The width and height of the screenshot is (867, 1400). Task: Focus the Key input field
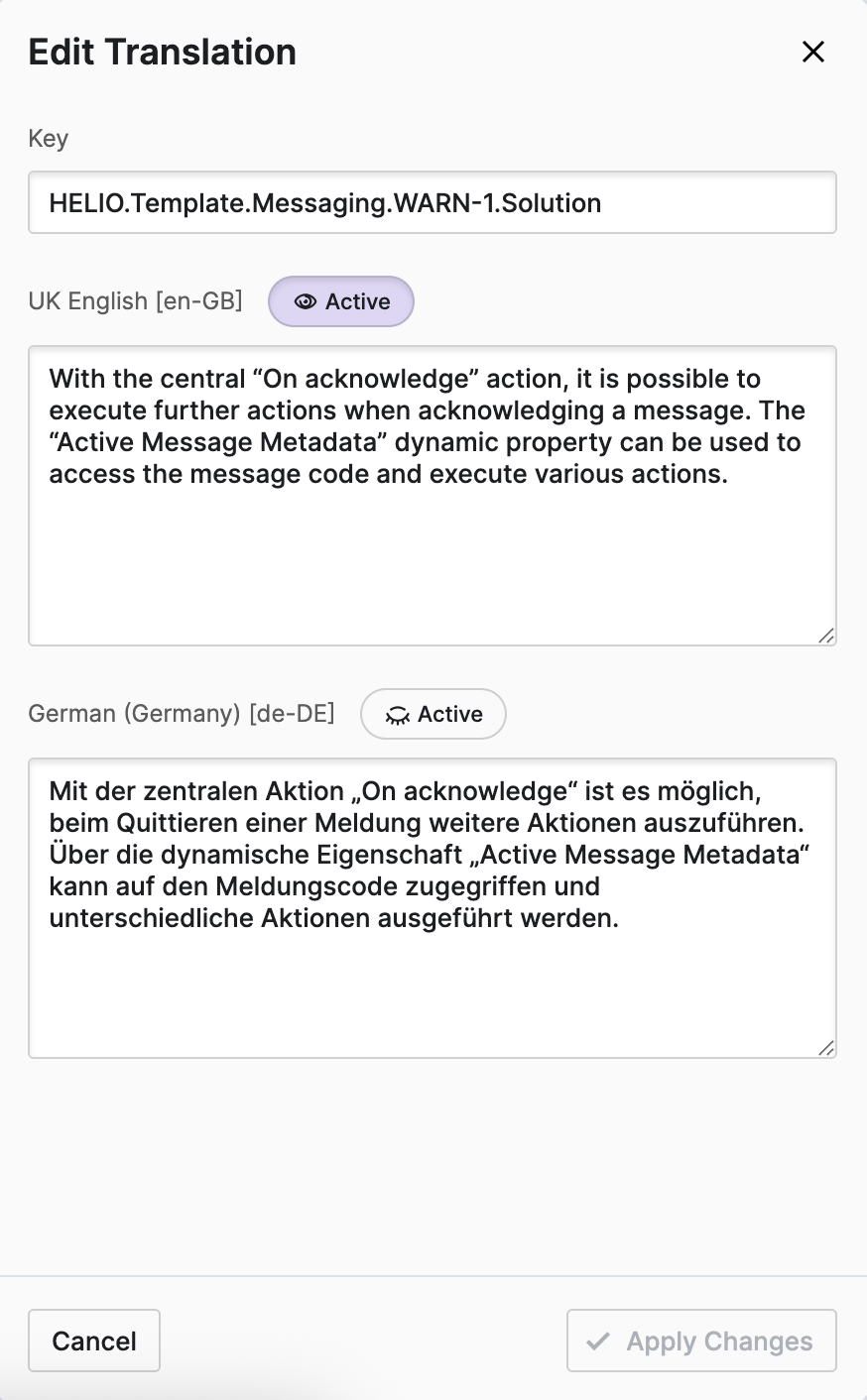point(433,203)
